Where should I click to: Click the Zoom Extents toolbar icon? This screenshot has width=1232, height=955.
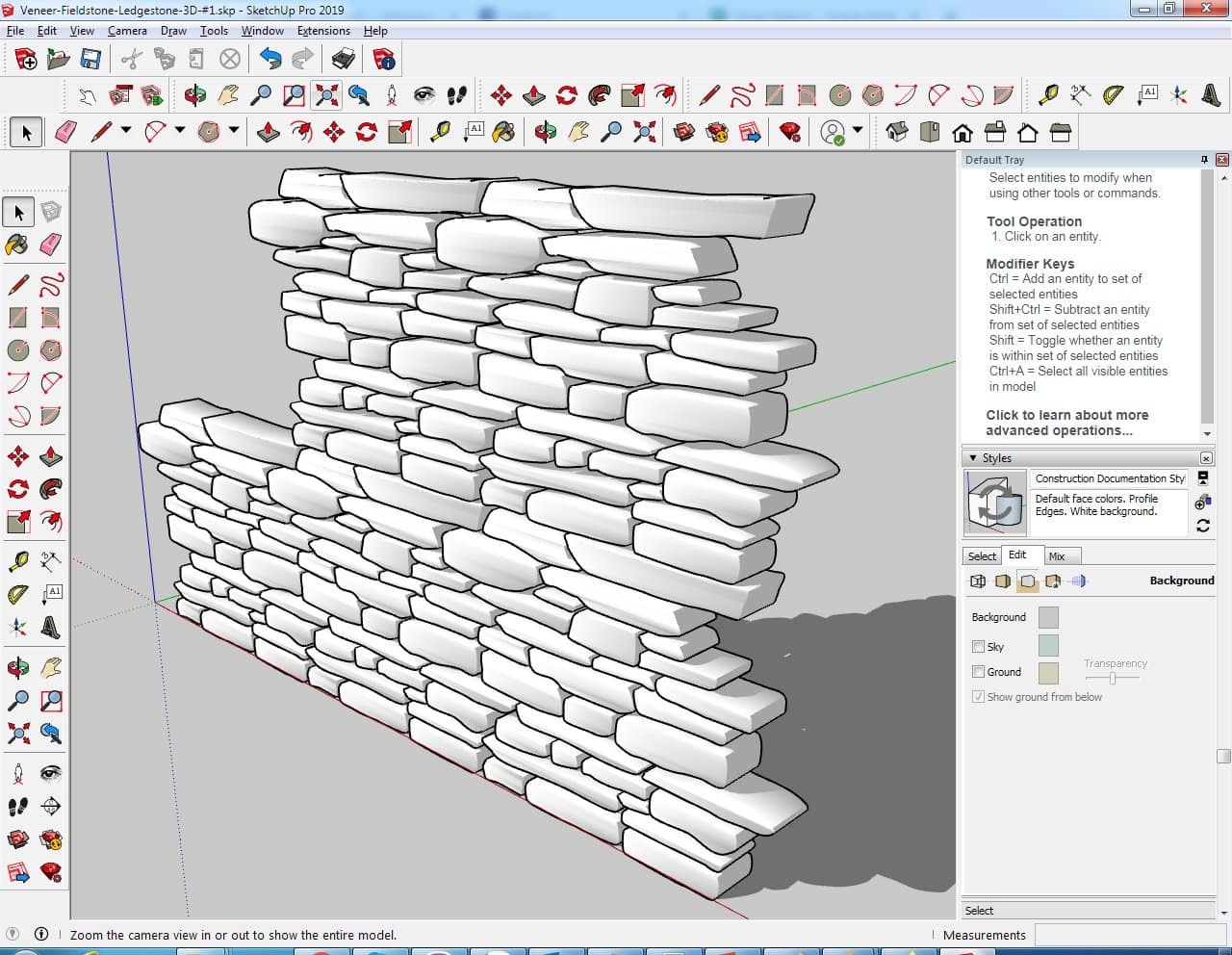pyautogui.click(x=326, y=95)
